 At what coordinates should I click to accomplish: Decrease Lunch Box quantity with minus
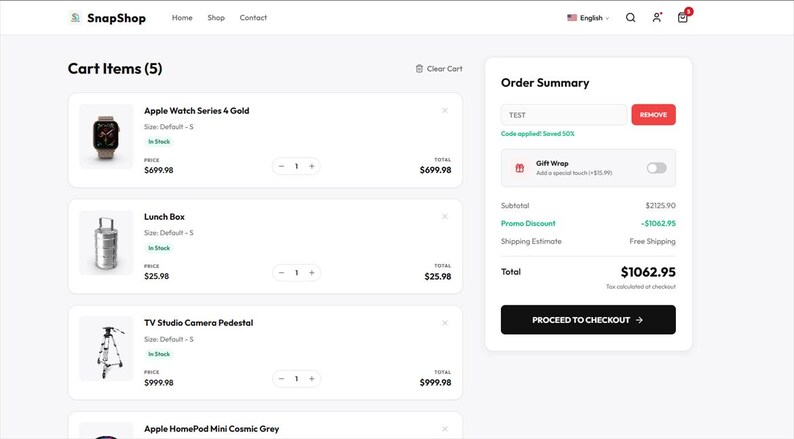click(x=282, y=272)
